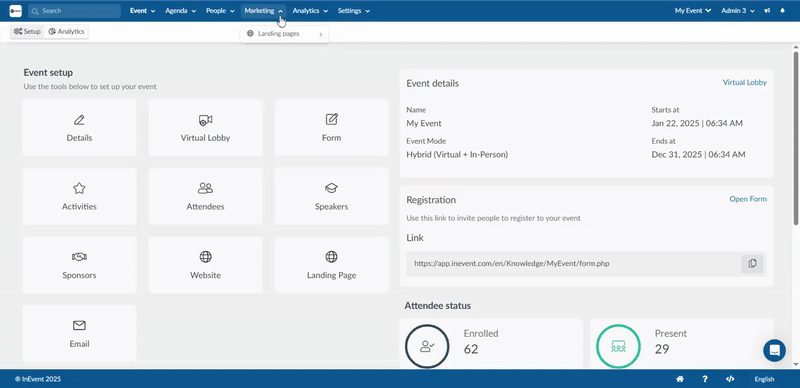Open the Speakers graduation cap tile

coord(332,197)
